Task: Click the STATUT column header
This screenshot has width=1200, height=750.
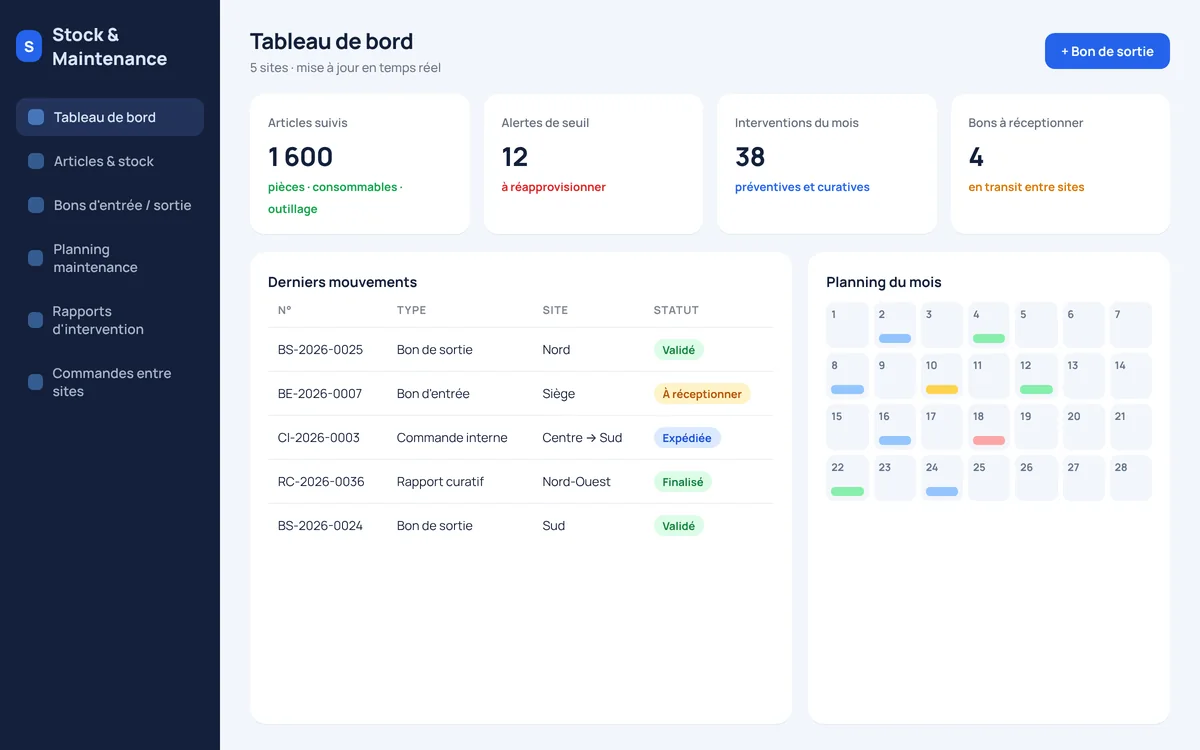Action: [676, 310]
